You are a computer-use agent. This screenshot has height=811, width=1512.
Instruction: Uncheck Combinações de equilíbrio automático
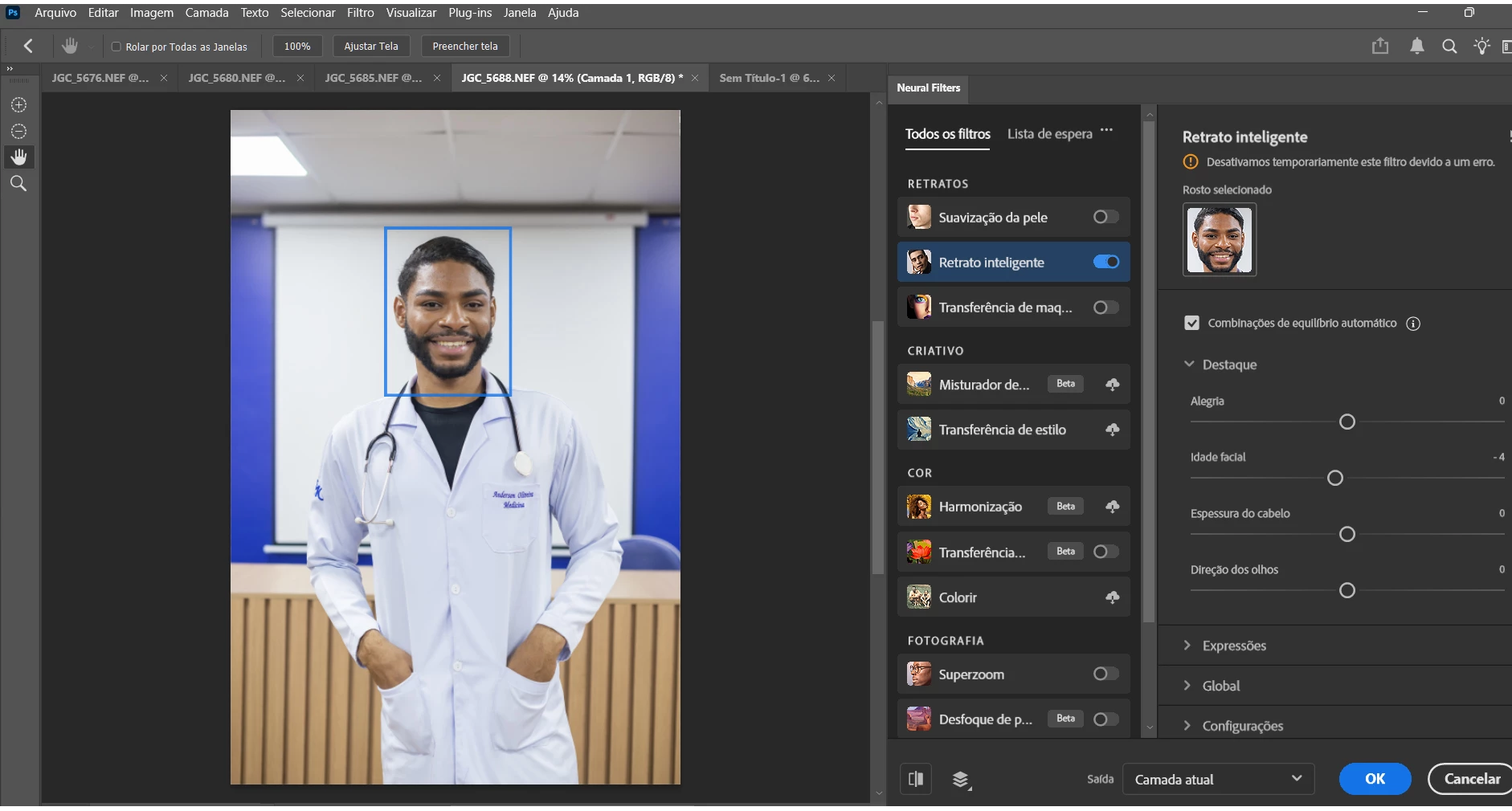coord(1192,323)
